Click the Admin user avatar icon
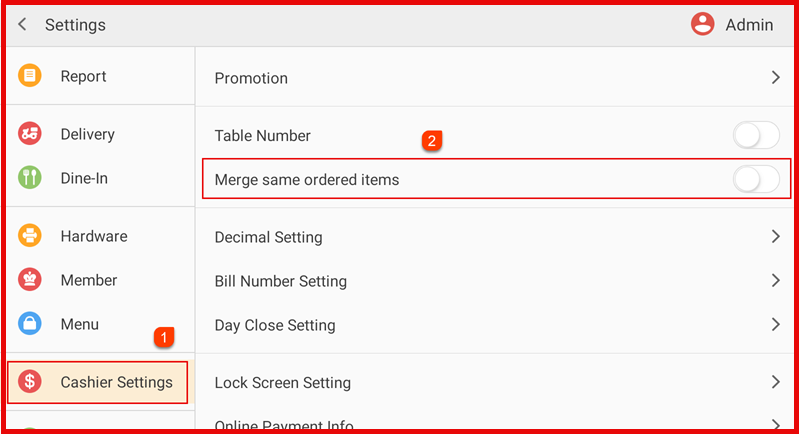 coord(703,25)
